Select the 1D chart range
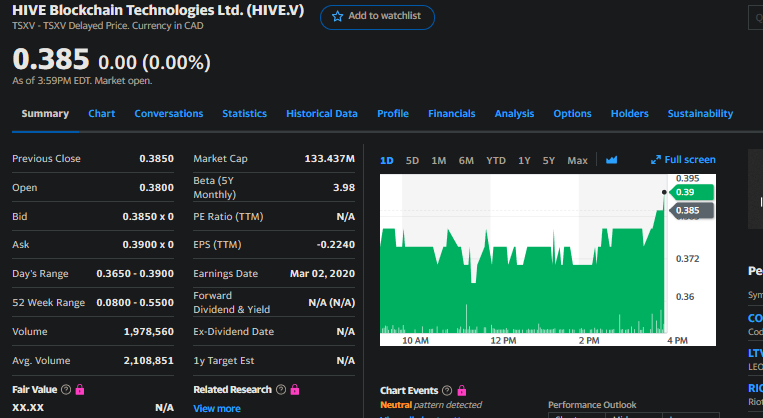The image size is (763, 418). [387, 160]
